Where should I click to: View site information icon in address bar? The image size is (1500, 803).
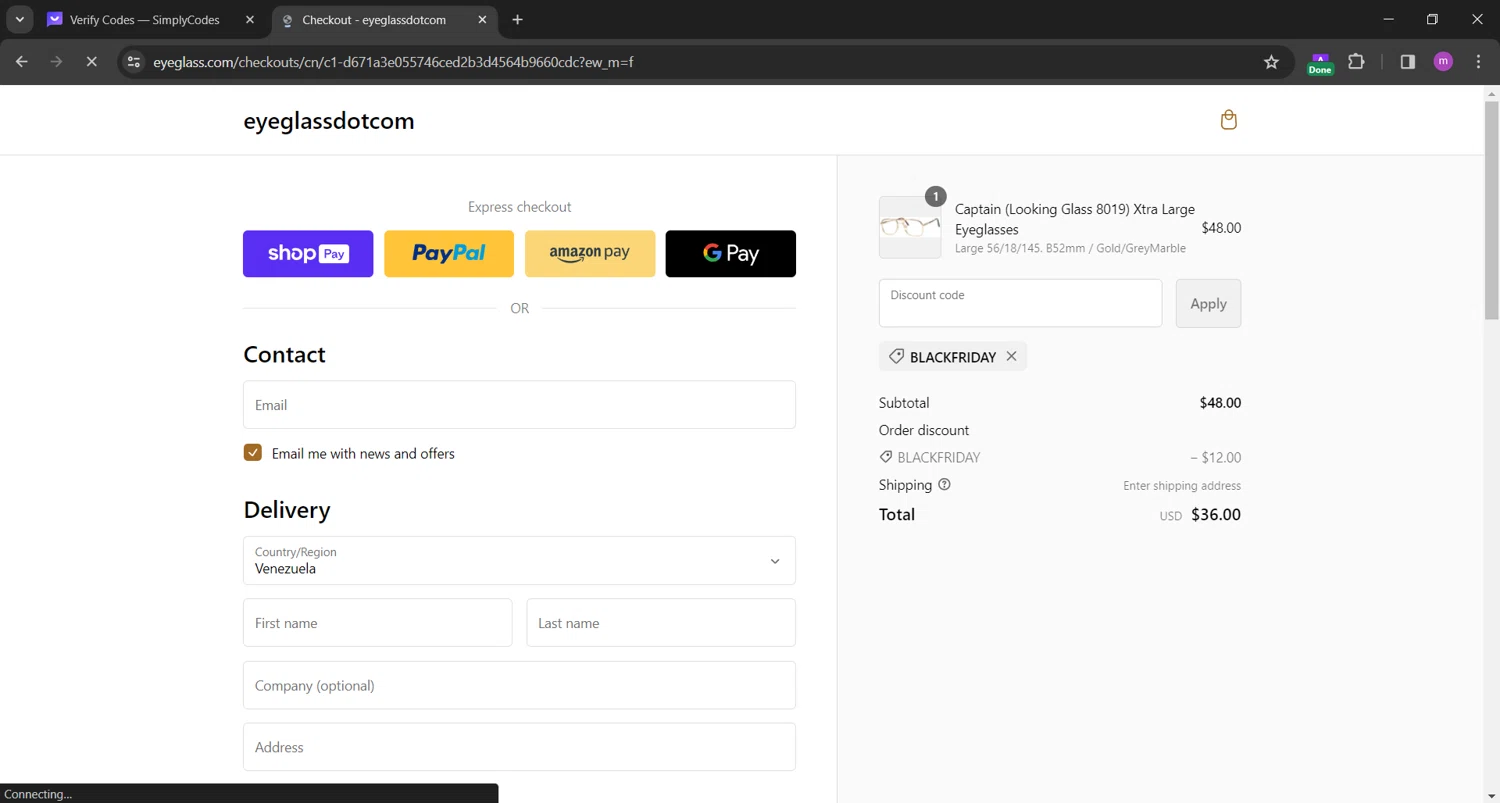[134, 62]
